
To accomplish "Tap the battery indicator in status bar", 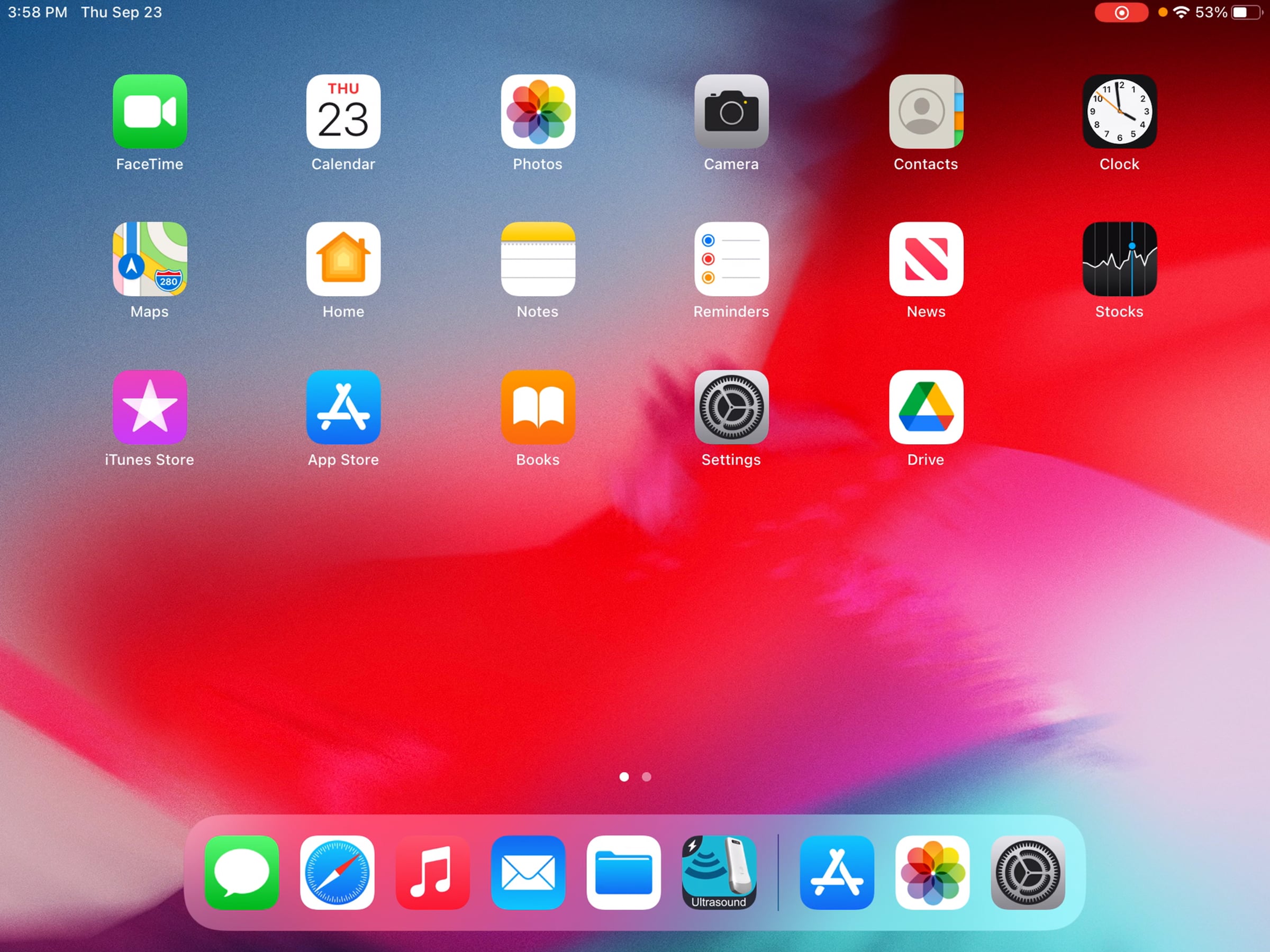I will click(1246, 13).
